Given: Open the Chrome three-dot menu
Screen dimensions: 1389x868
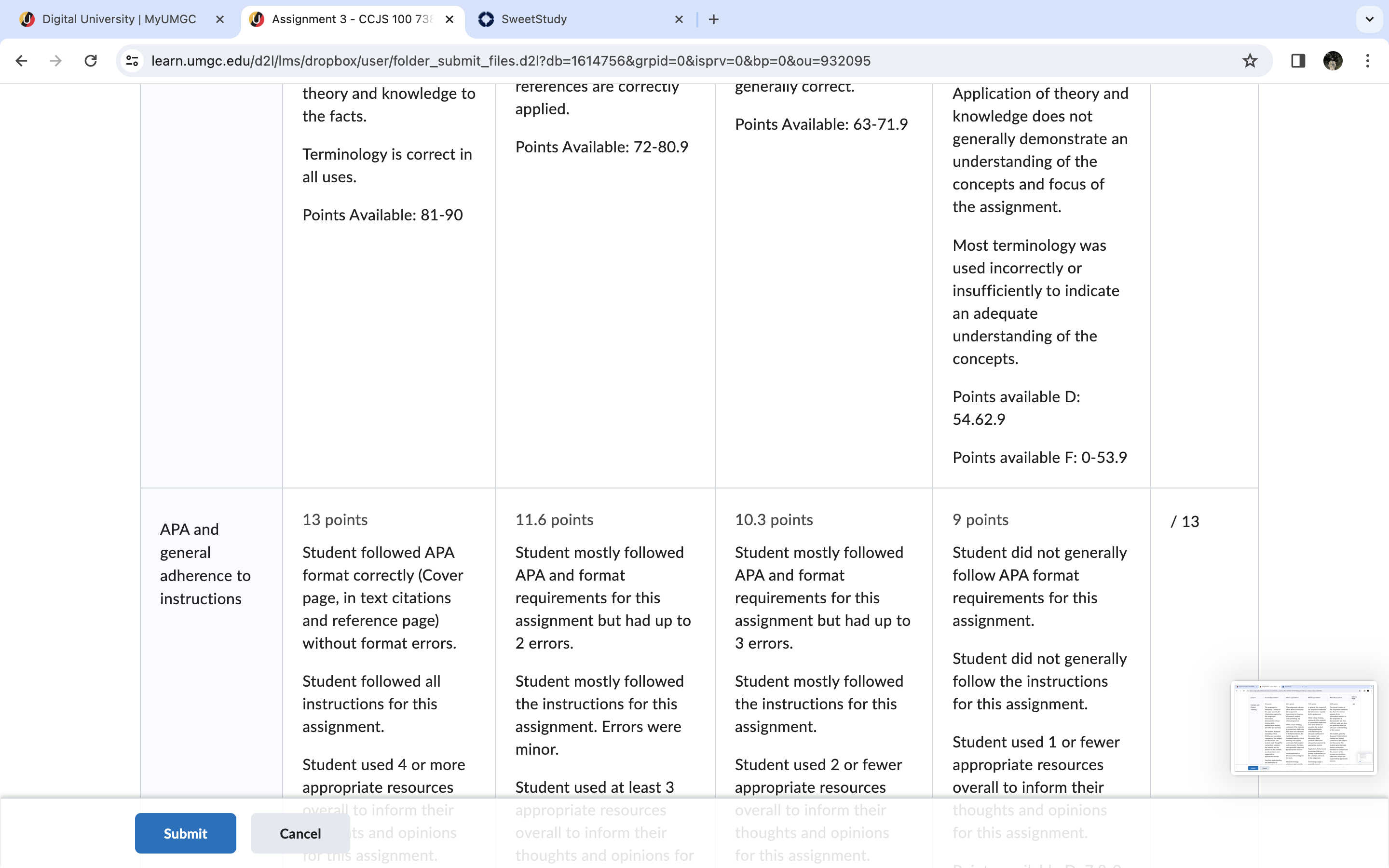Looking at the screenshot, I should click(x=1368, y=61).
